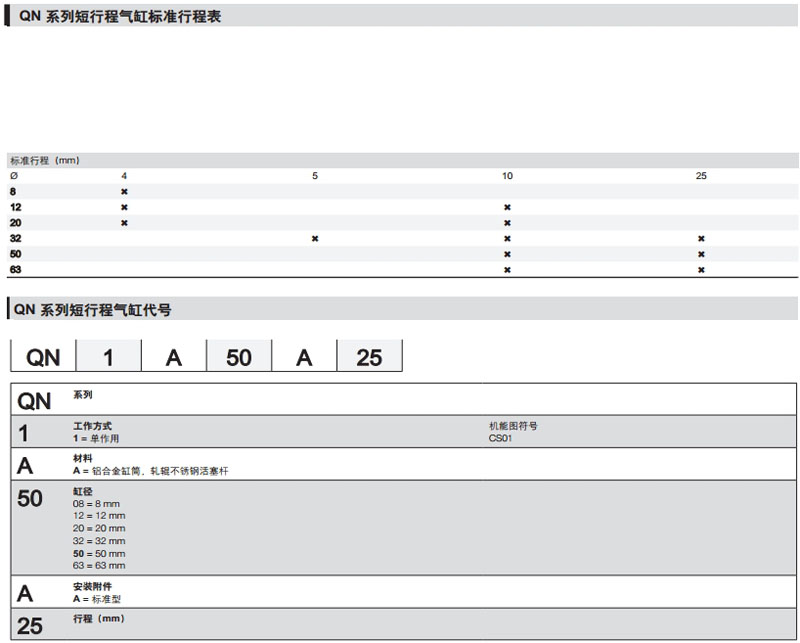Select the x mark for bore 20, stroke 4
800x643 pixels.
click(x=124, y=222)
